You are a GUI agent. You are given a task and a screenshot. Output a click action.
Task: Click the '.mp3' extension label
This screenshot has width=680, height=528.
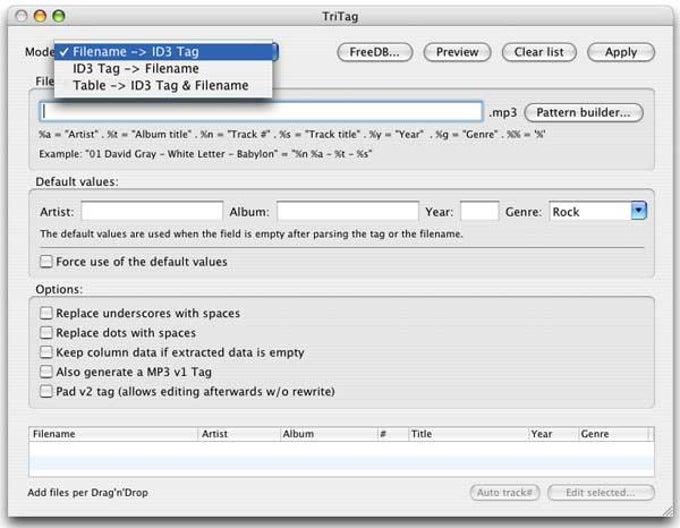click(503, 113)
